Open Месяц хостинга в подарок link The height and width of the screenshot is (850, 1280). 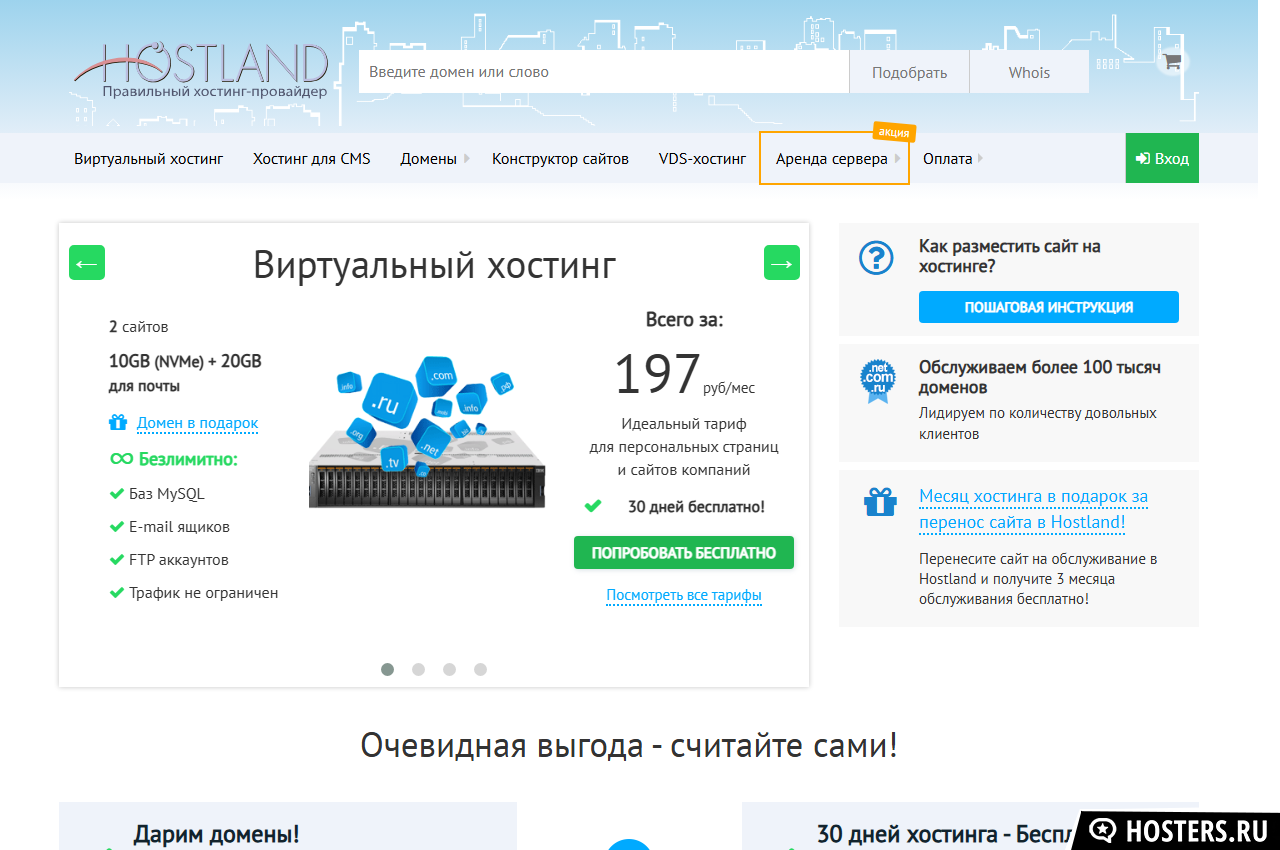pyautogui.click(x=1033, y=509)
